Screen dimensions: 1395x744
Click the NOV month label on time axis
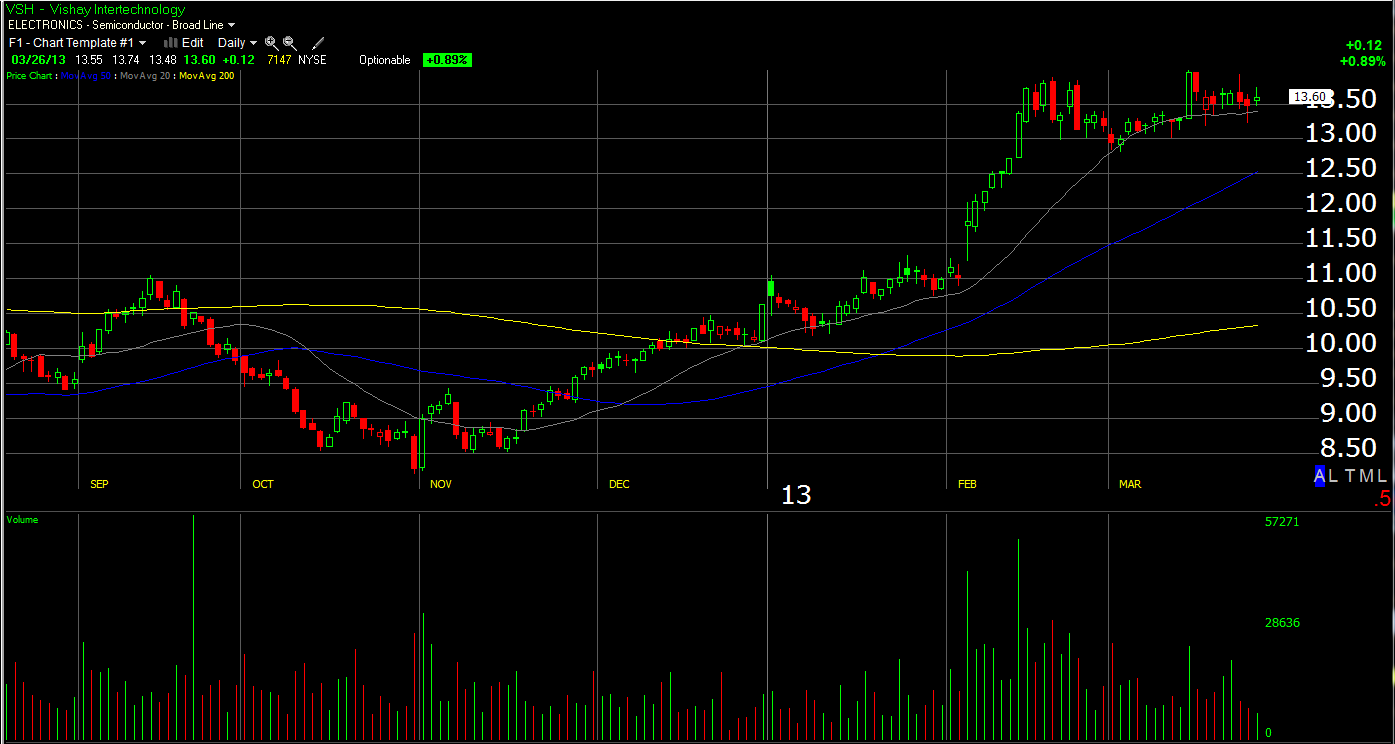pyautogui.click(x=441, y=484)
